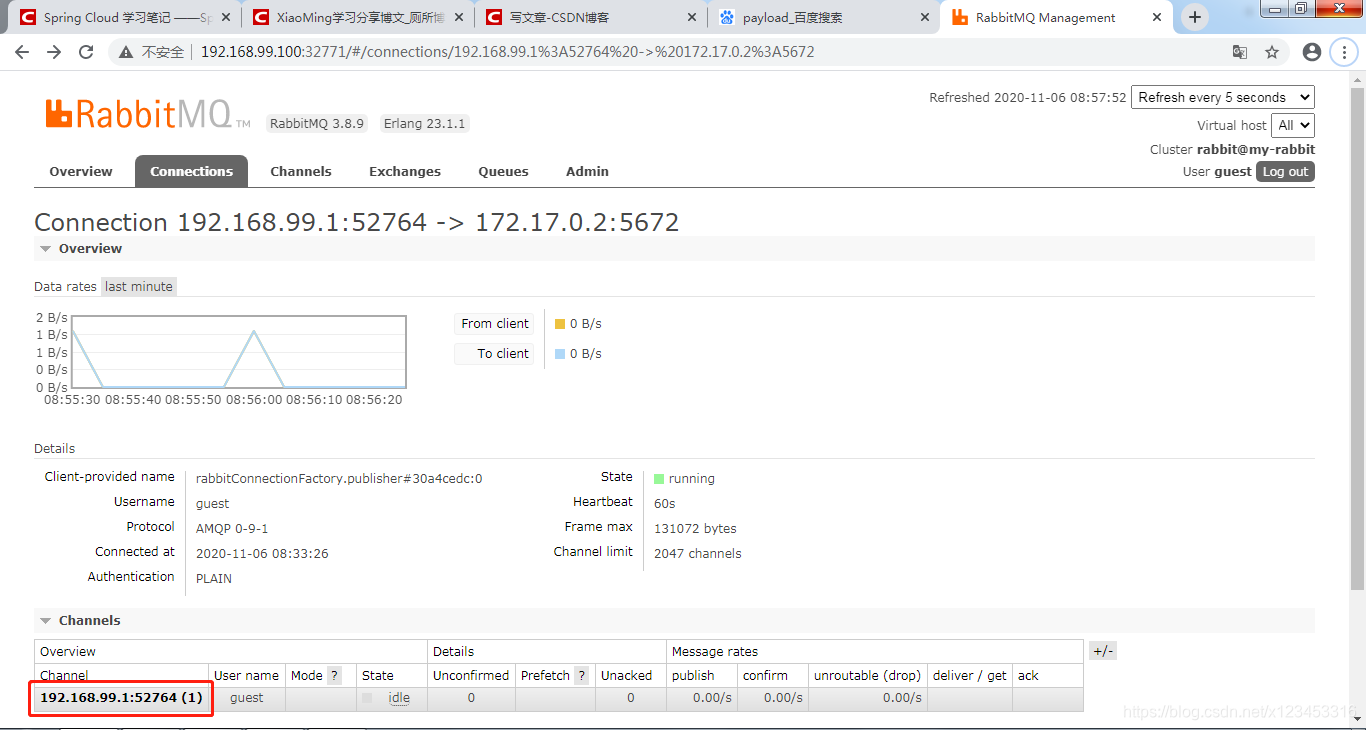Open the Connections navigation tab
Viewport: 1366px width, 730px height.
[x=191, y=171]
